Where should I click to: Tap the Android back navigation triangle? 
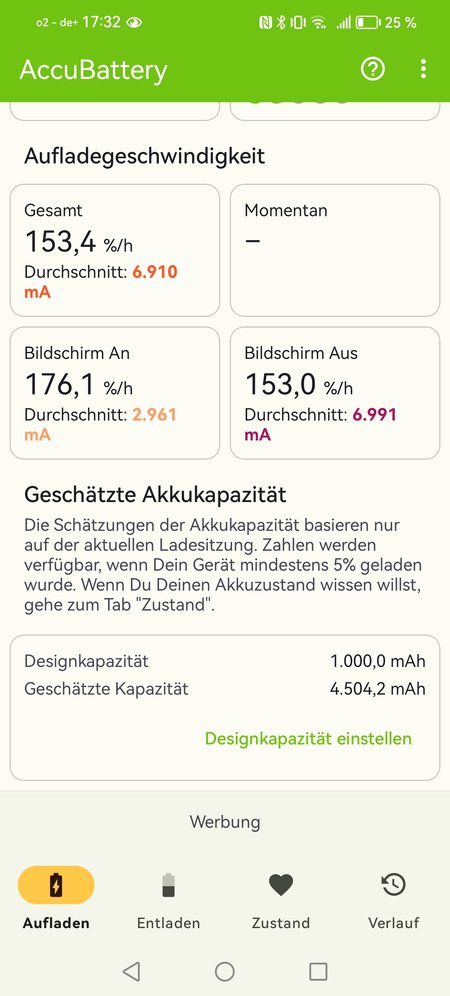pos(131,971)
